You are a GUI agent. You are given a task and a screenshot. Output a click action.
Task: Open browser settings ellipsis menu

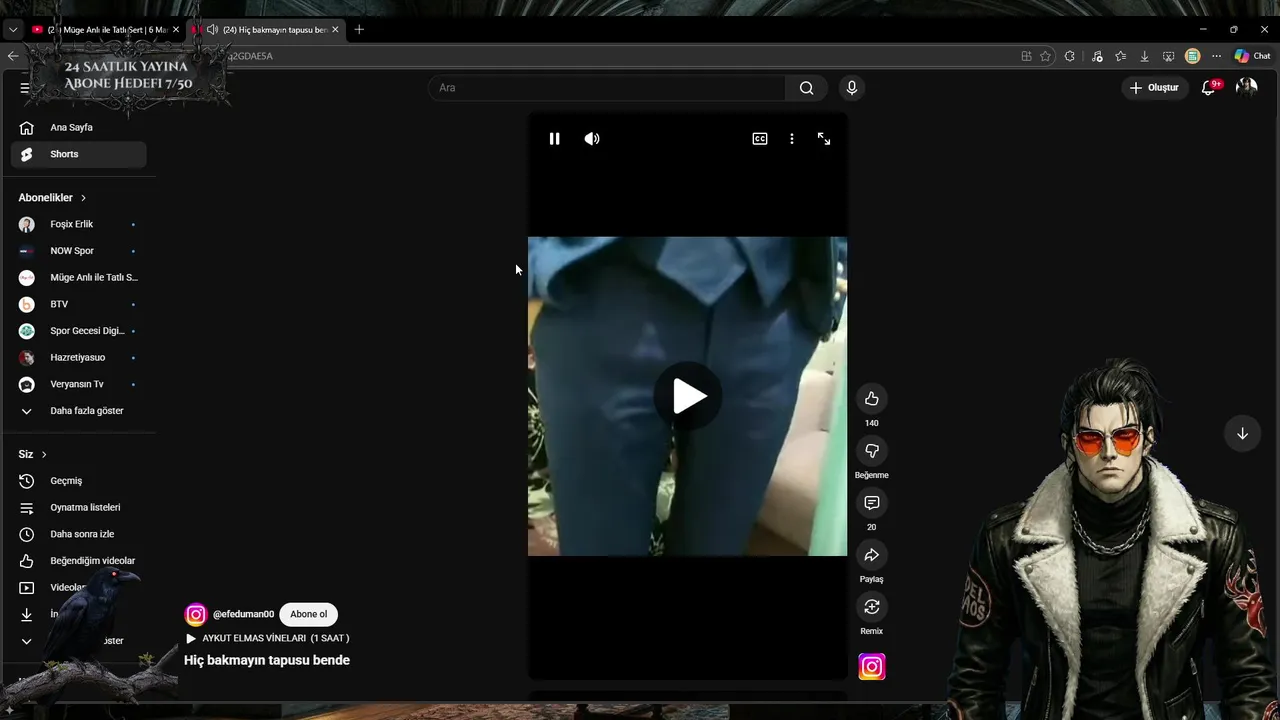(x=1216, y=56)
